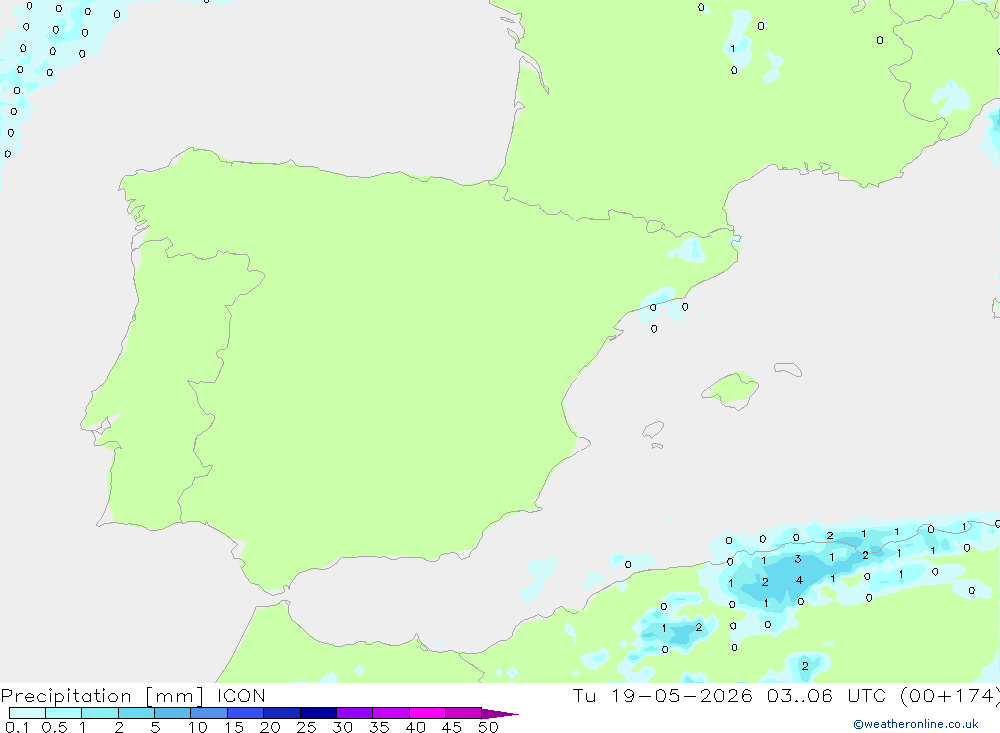Pick the 35–40 mm purple legend swatch
The width and height of the screenshot is (1000, 733).
tap(390, 713)
